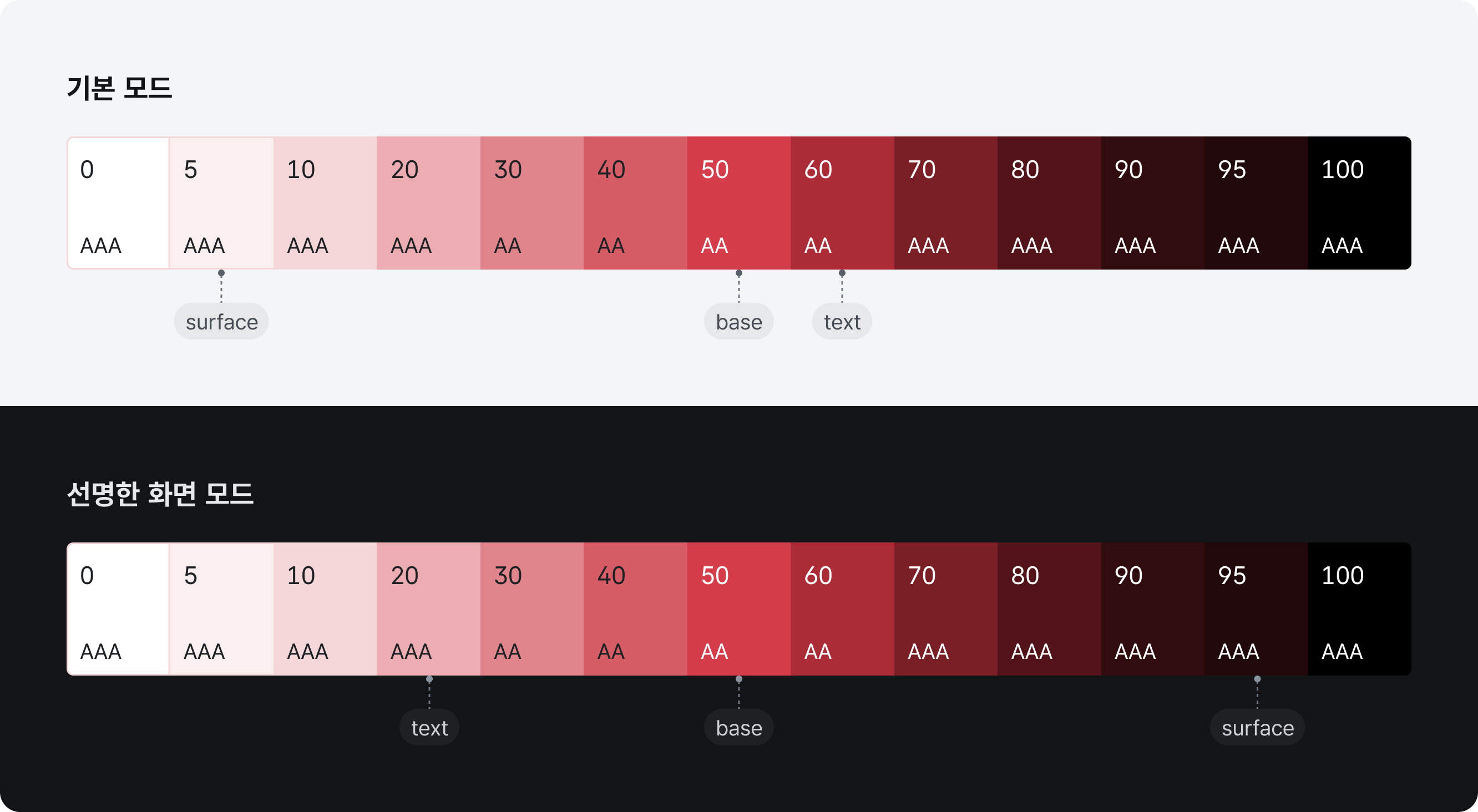
Task: Pick the 30 swatch in 선명한 화면 모드
Action: pos(532,609)
